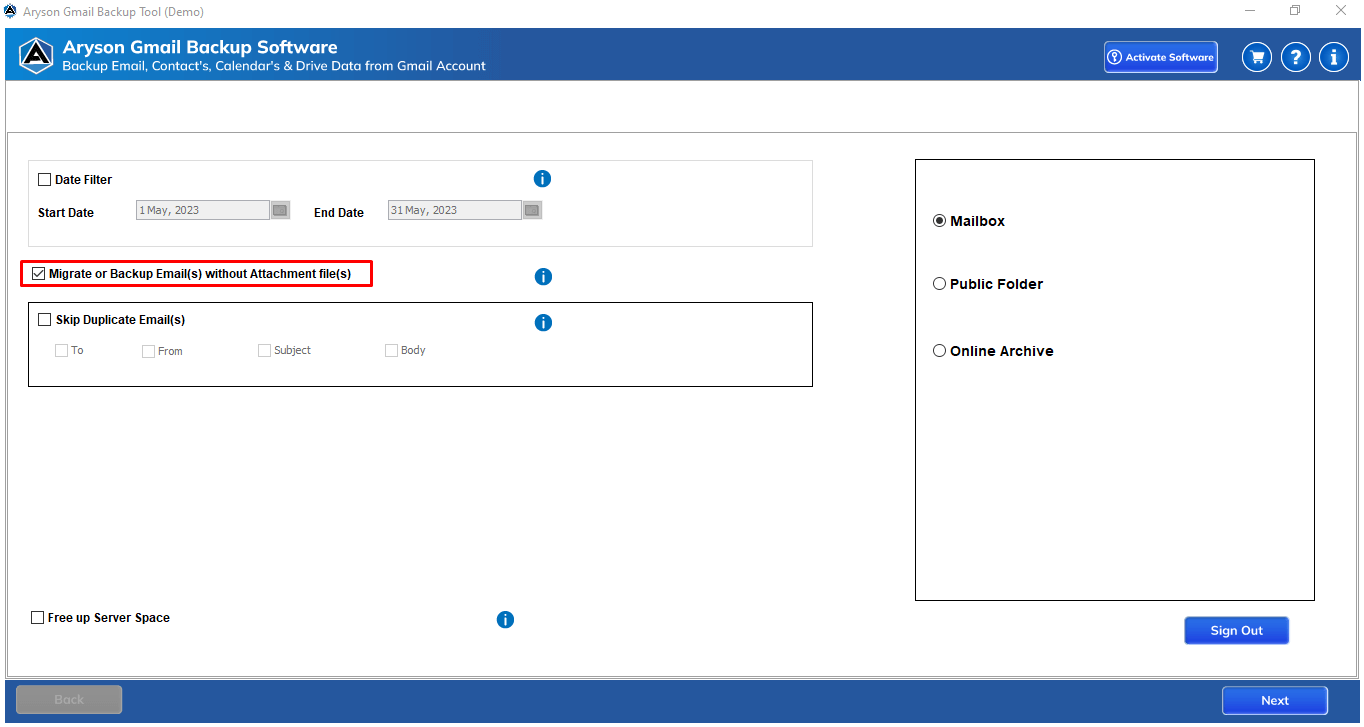The image size is (1364, 727).
Task: Close the Aryson Gmail Backup Tool window
Action: pyautogui.click(x=1341, y=11)
